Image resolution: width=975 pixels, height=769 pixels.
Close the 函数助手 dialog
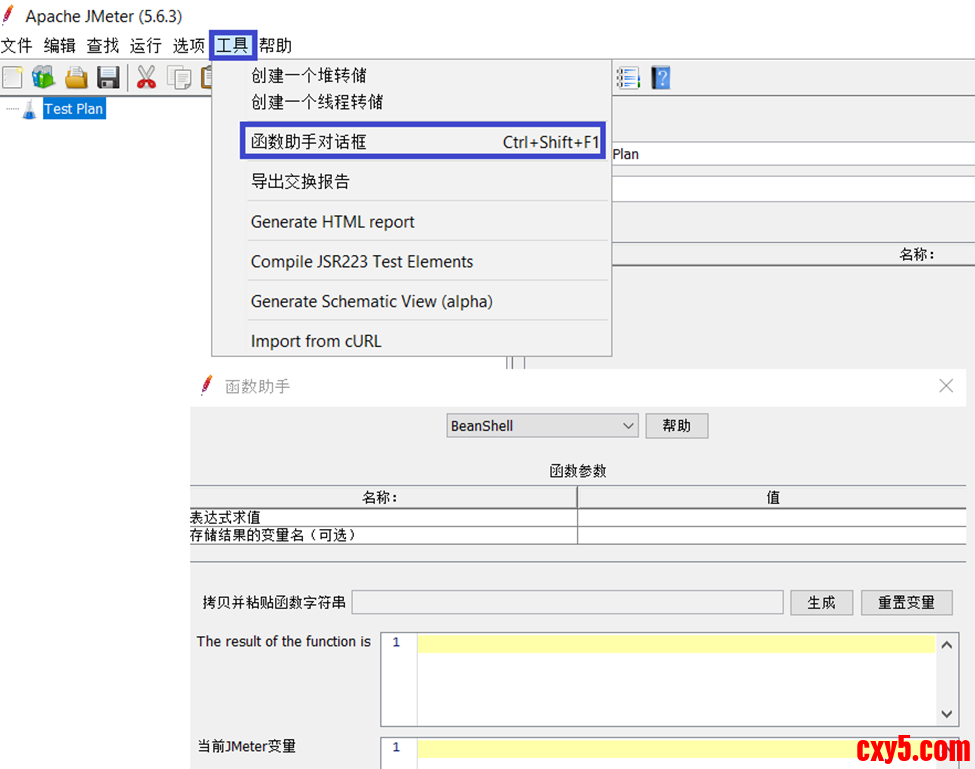click(x=946, y=386)
